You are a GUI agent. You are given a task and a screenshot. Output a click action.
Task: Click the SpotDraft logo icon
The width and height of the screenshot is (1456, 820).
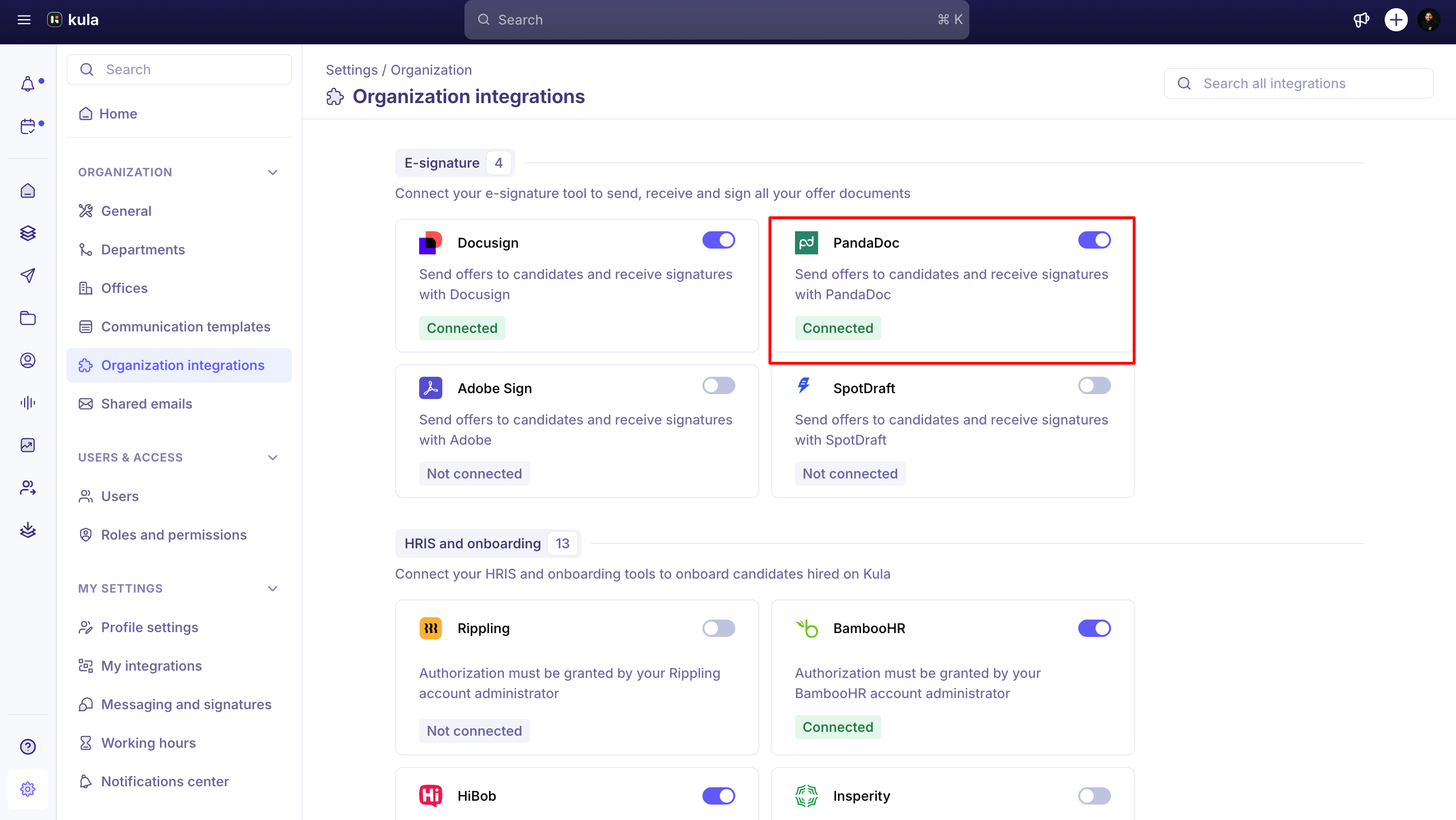804,386
